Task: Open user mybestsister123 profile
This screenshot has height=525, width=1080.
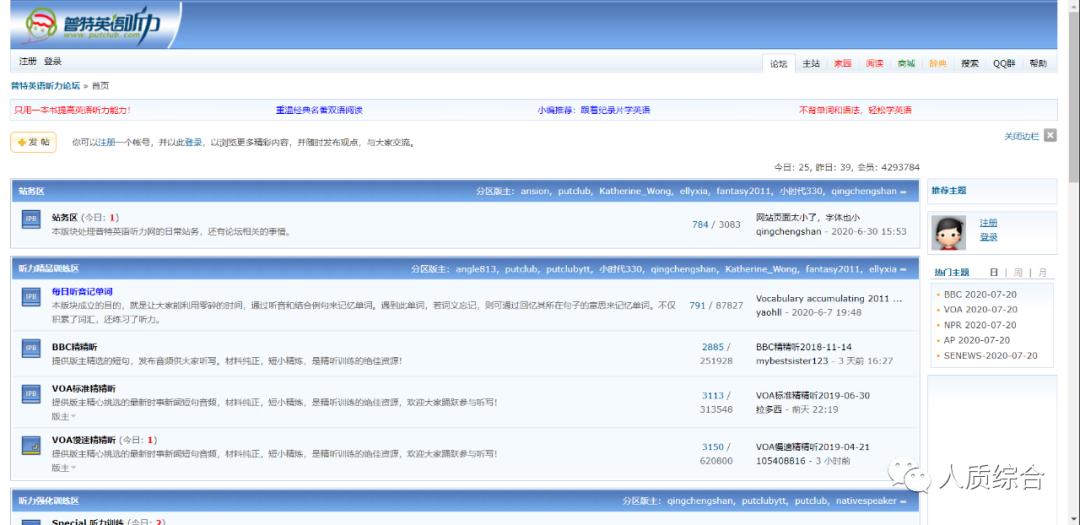Action: tap(792, 361)
